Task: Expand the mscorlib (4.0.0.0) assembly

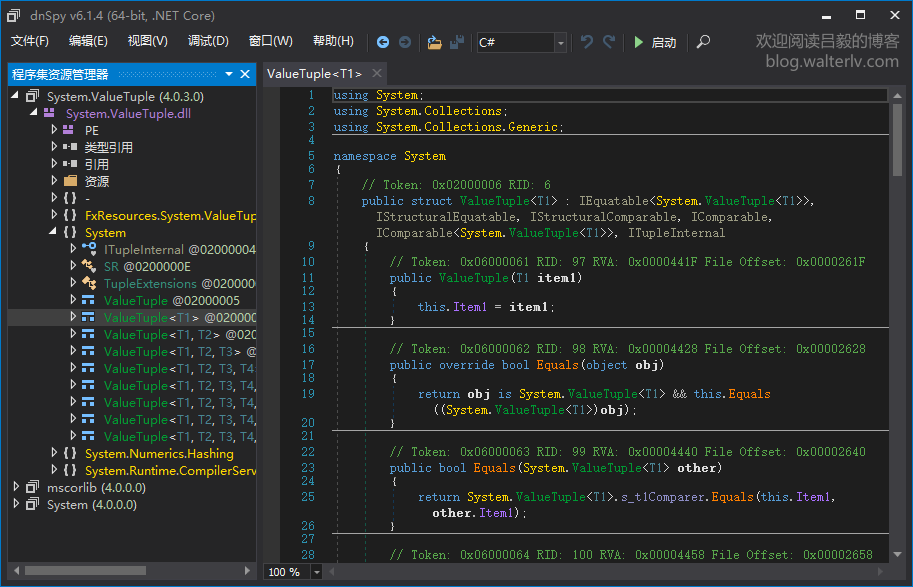Action: (16, 486)
